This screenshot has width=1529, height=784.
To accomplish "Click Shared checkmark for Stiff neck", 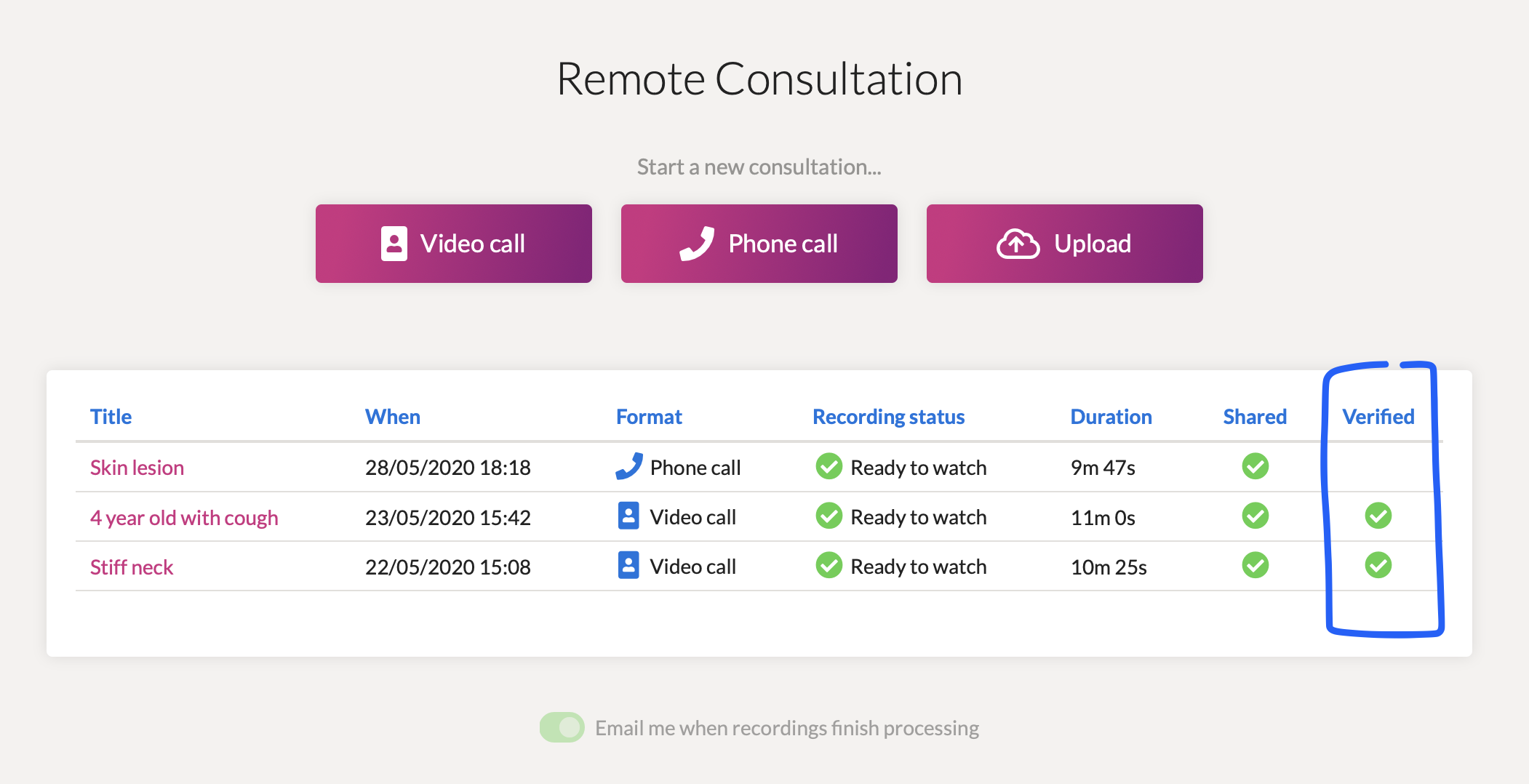I will point(1255,565).
